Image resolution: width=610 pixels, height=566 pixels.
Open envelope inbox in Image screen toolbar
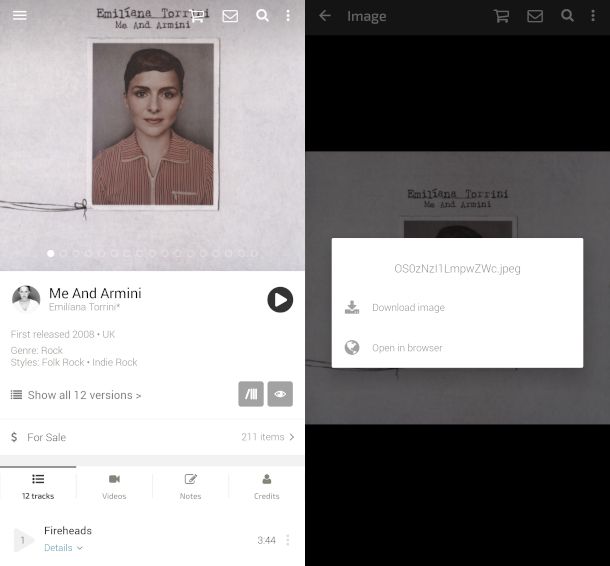(535, 16)
